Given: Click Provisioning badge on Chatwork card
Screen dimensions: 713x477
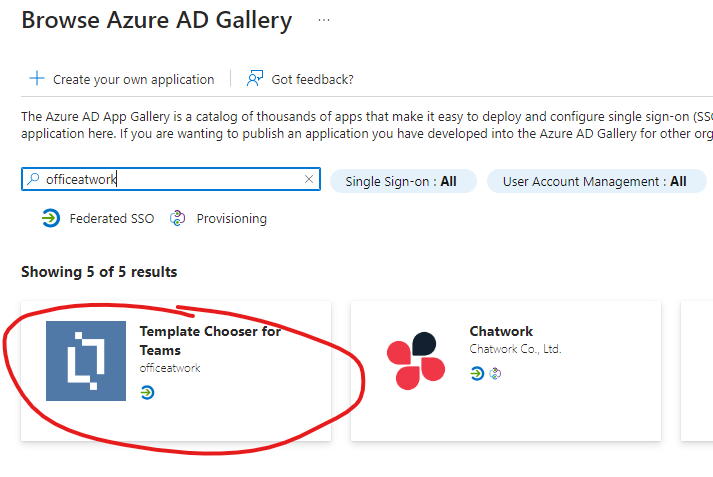Looking at the screenshot, I should (494, 373).
